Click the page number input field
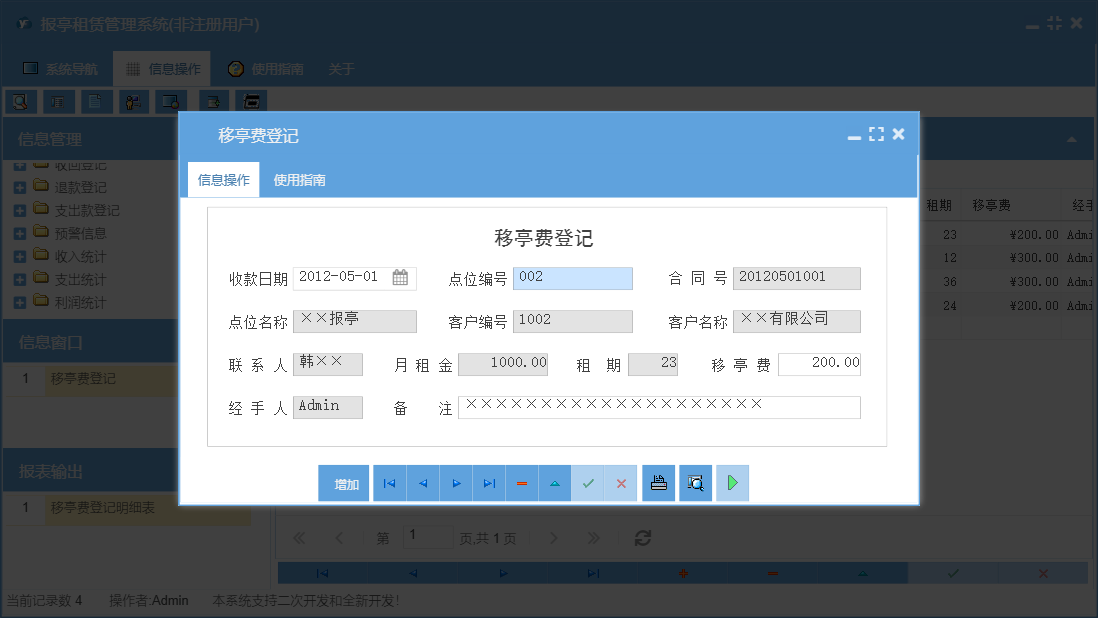This screenshot has height=618, width=1098. point(428,537)
